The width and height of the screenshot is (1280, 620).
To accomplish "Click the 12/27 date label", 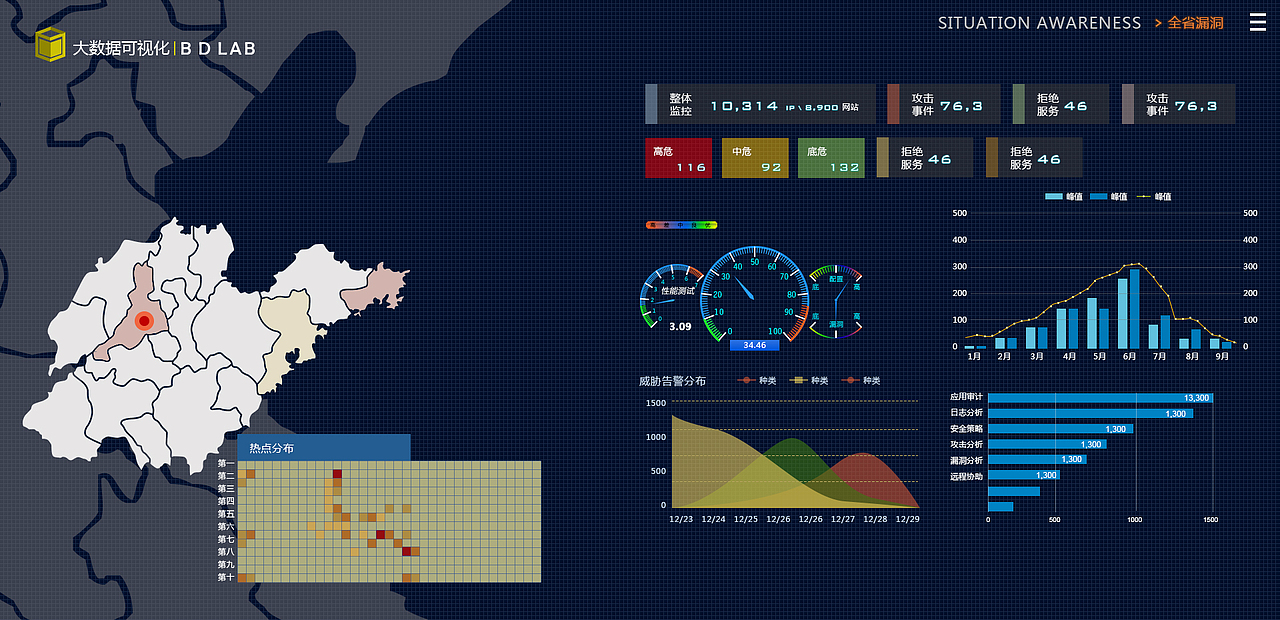I will coord(843,519).
